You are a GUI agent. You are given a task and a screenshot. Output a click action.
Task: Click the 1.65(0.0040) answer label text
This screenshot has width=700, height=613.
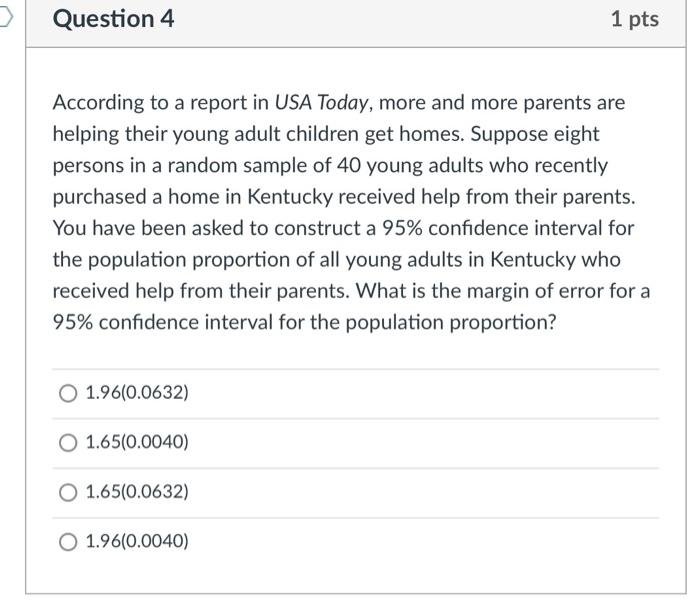pyautogui.click(x=137, y=443)
